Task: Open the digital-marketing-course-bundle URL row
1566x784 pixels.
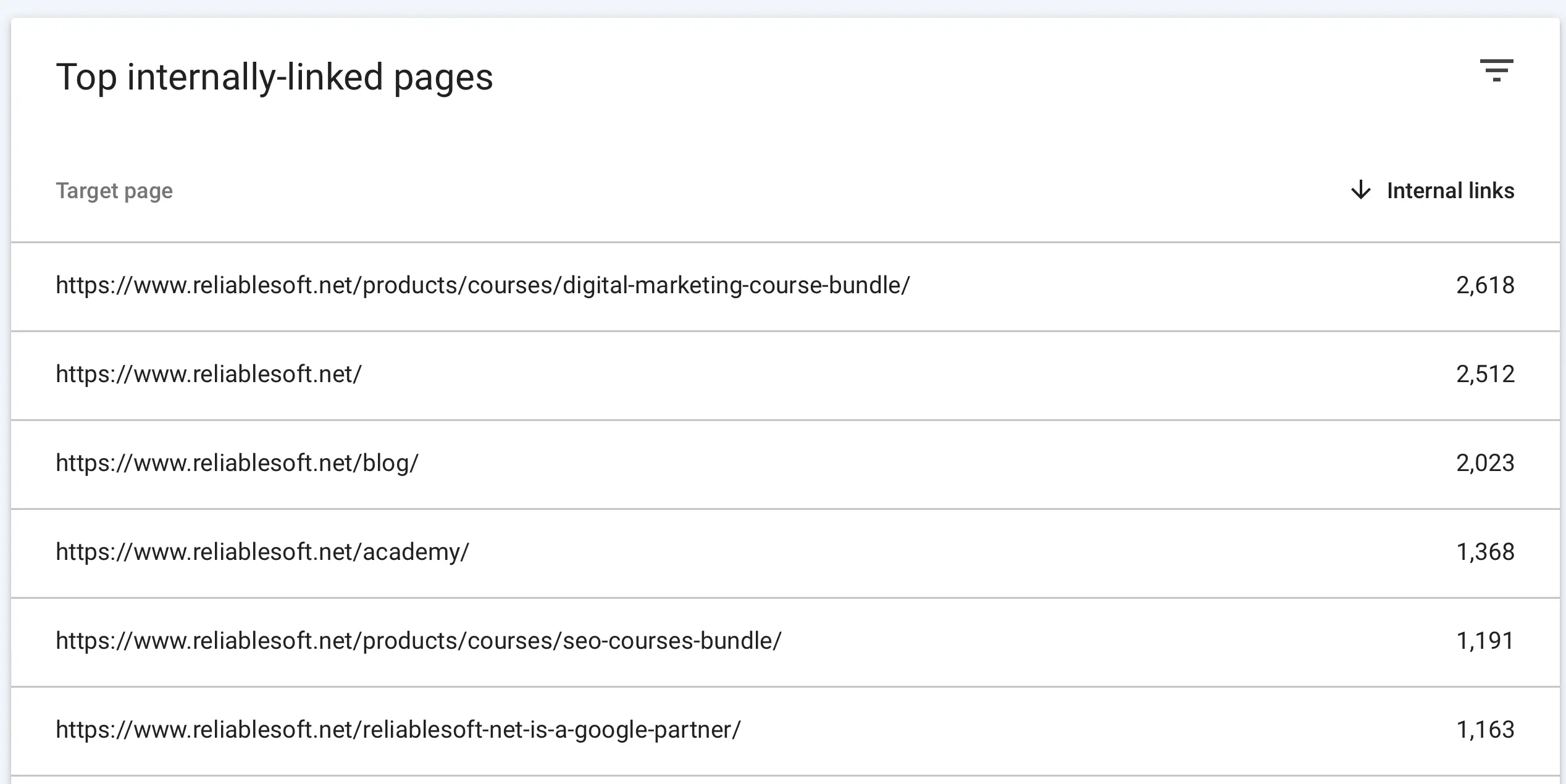Action: [482, 285]
